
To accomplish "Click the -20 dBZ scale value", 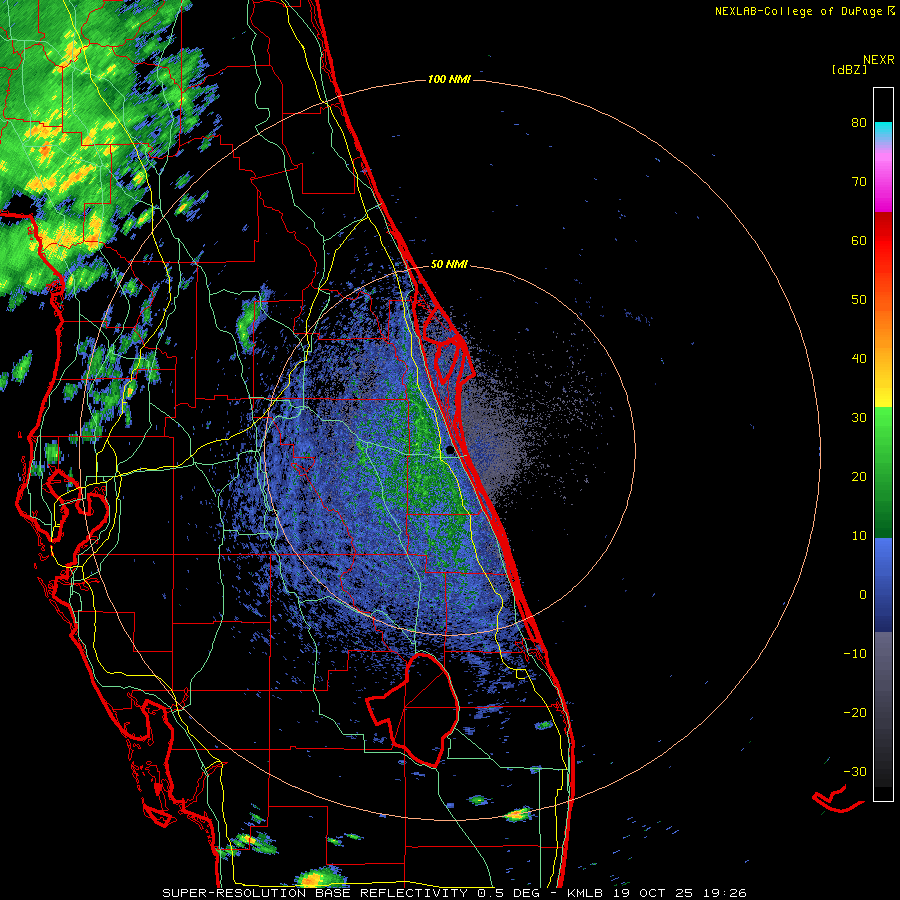I will tap(855, 712).
